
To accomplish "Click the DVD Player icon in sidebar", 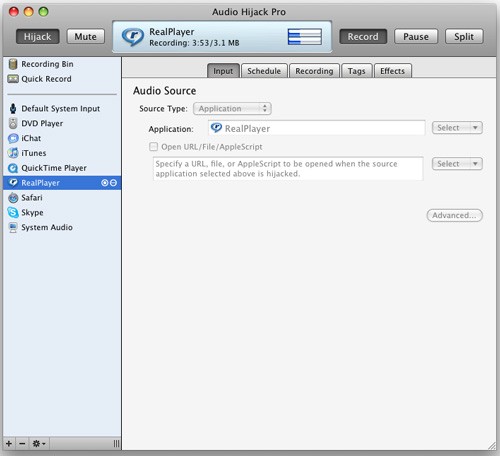I will 13,123.
